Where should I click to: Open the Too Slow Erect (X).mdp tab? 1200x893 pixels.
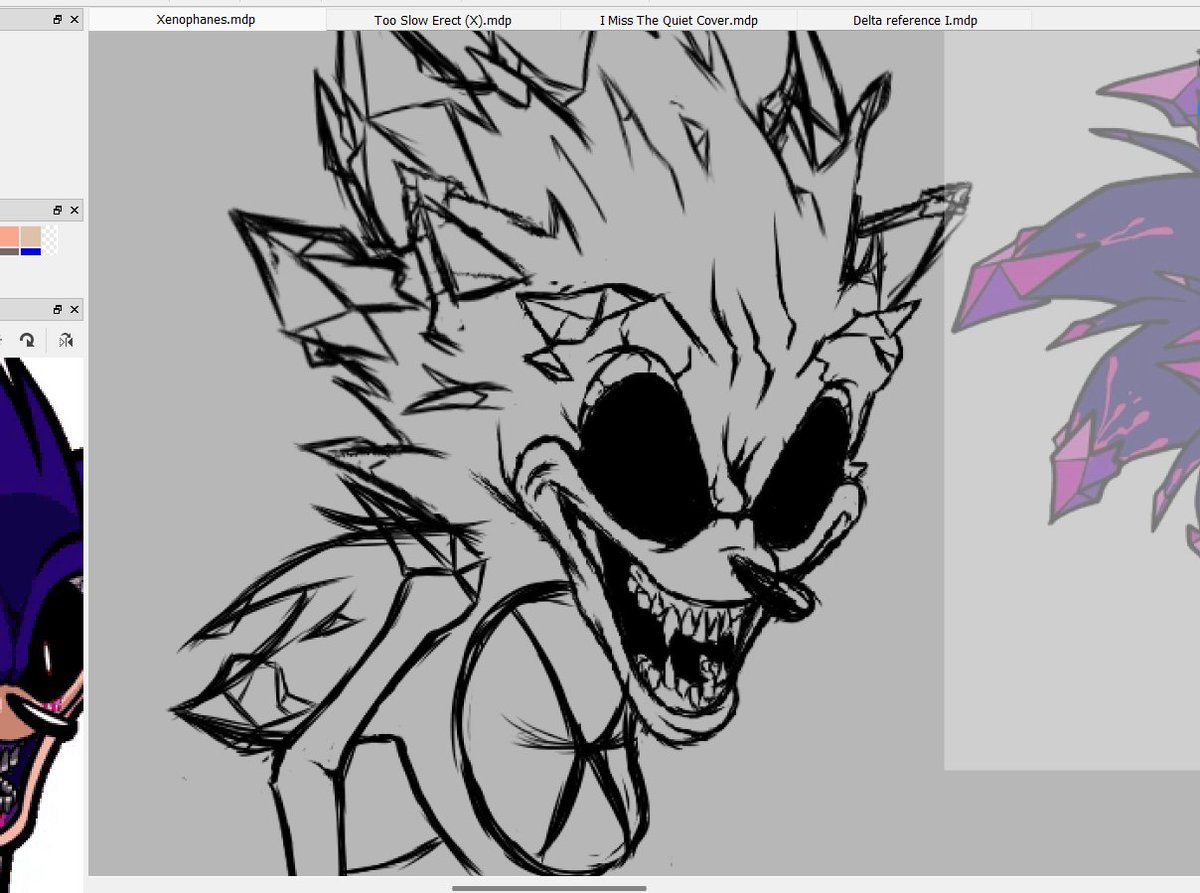pyautogui.click(x=443, y=20)
